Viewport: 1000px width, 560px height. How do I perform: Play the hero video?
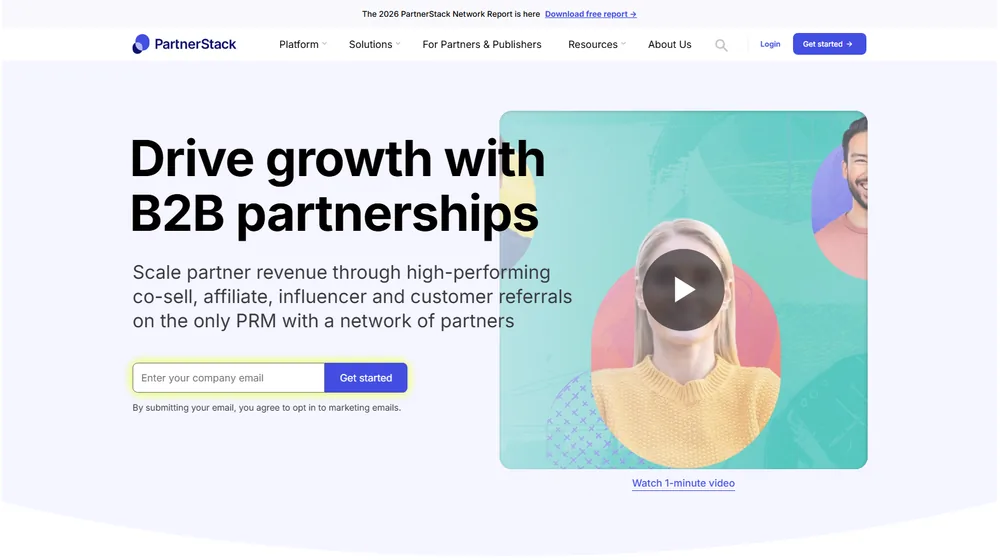click(683, 290)
